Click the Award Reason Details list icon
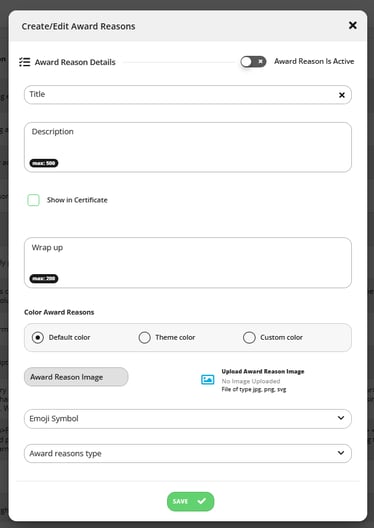Viewport: 374px width, 528px height. (25, 62)
